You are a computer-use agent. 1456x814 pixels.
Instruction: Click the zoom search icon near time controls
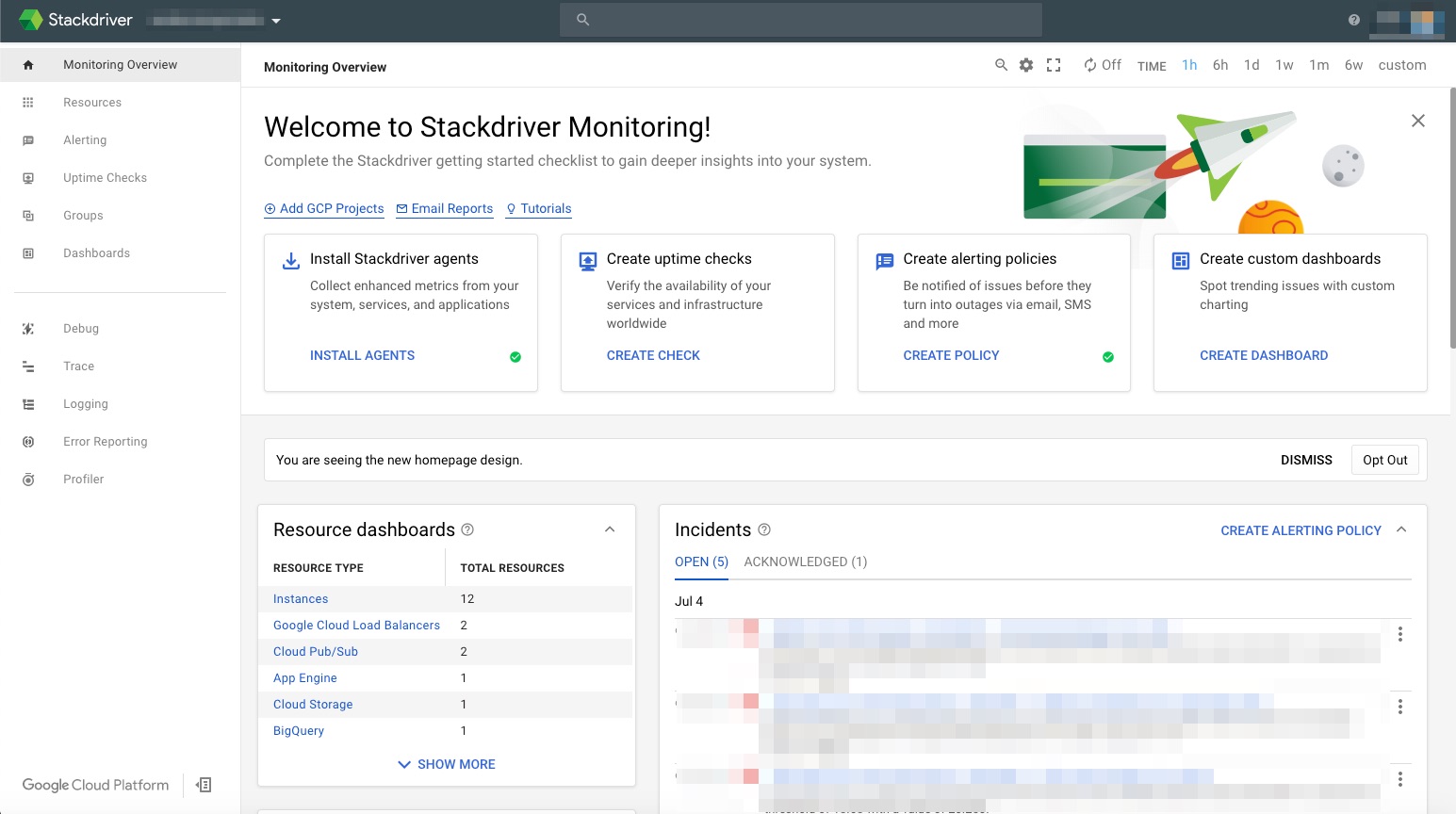1001,65
